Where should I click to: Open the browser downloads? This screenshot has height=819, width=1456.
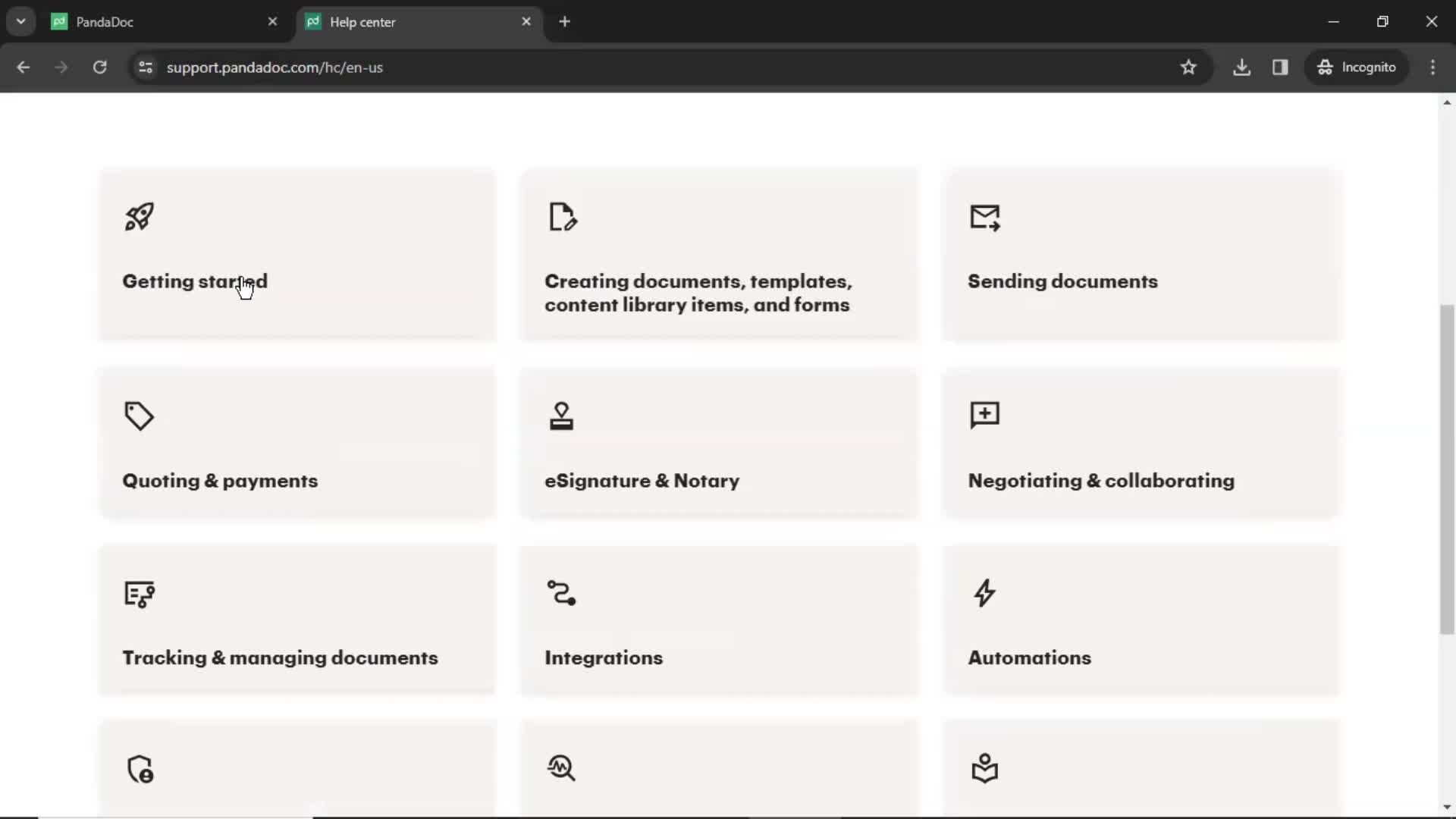pyautogui.click(x=1241, y=67)
